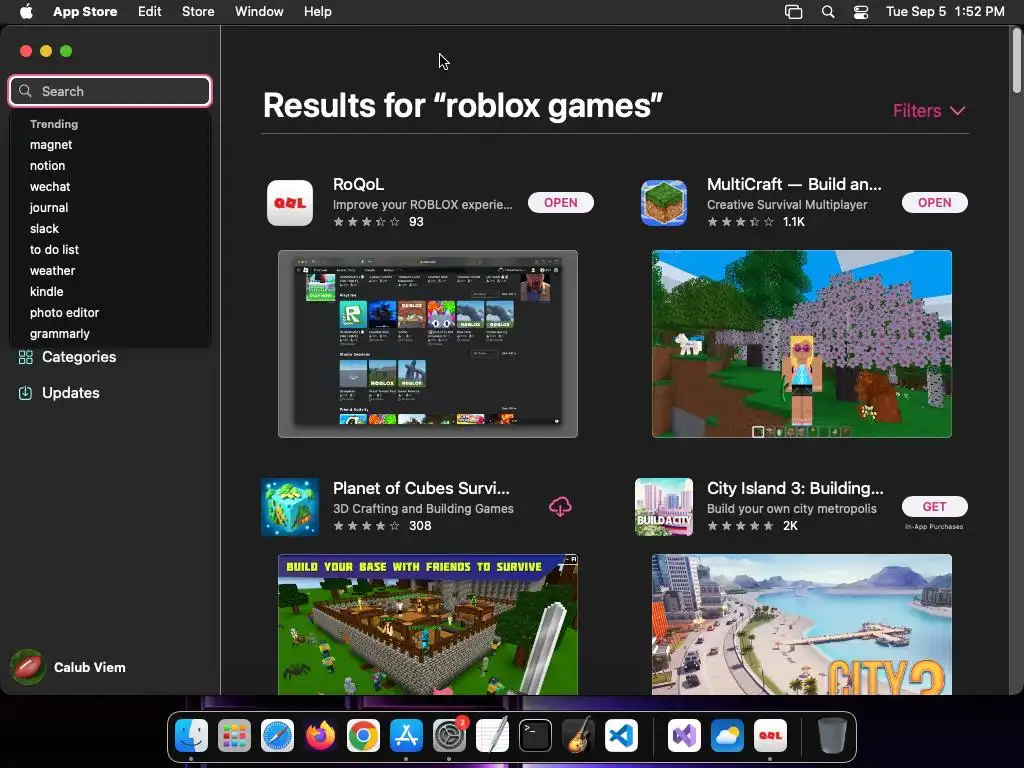Open the MultiCraft grass block icon
The width and height of the screenshot is (1024, 768).
coord(664,203)
